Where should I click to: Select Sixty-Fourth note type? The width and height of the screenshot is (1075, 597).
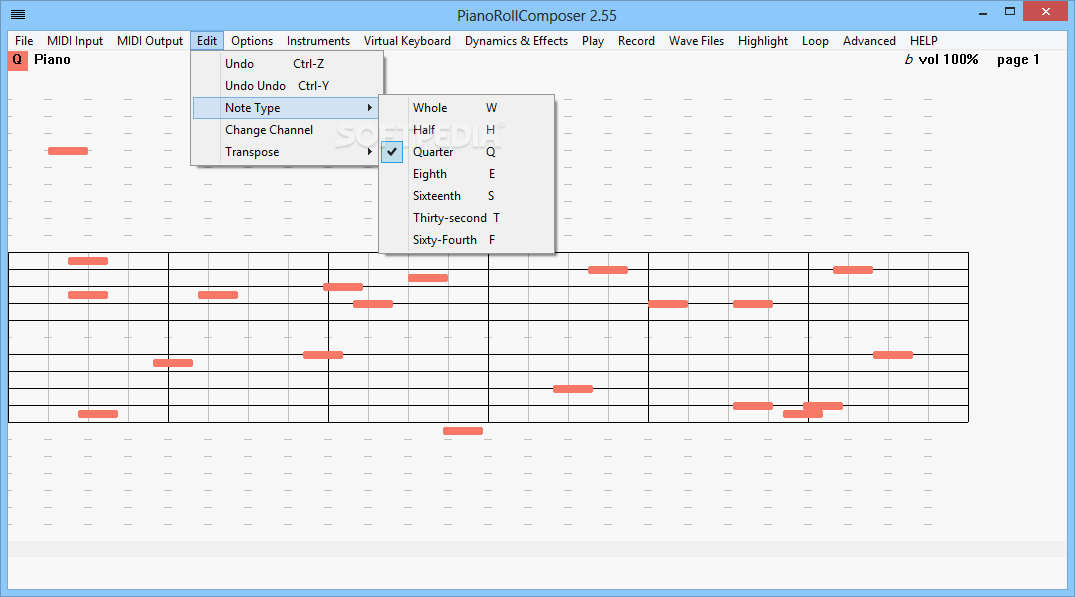(x=466, y=239)
